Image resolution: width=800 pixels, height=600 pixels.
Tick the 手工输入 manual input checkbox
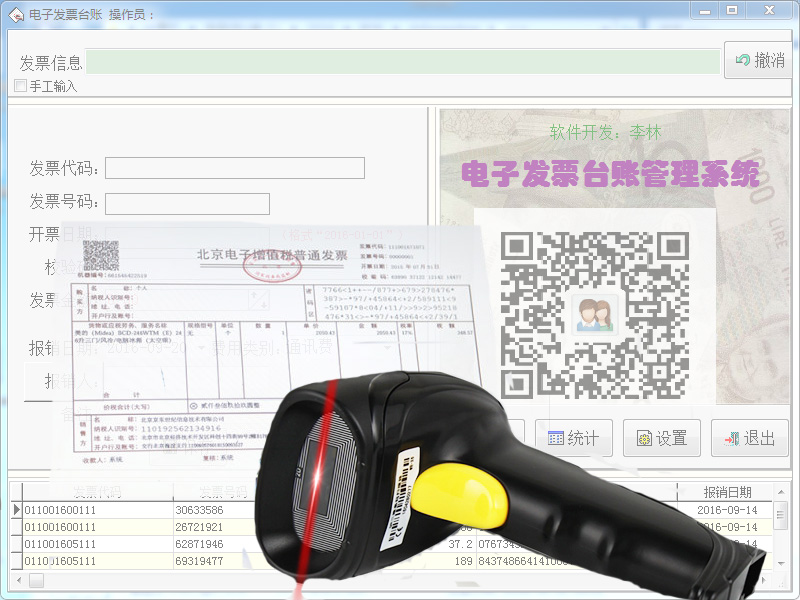[20, 86]
